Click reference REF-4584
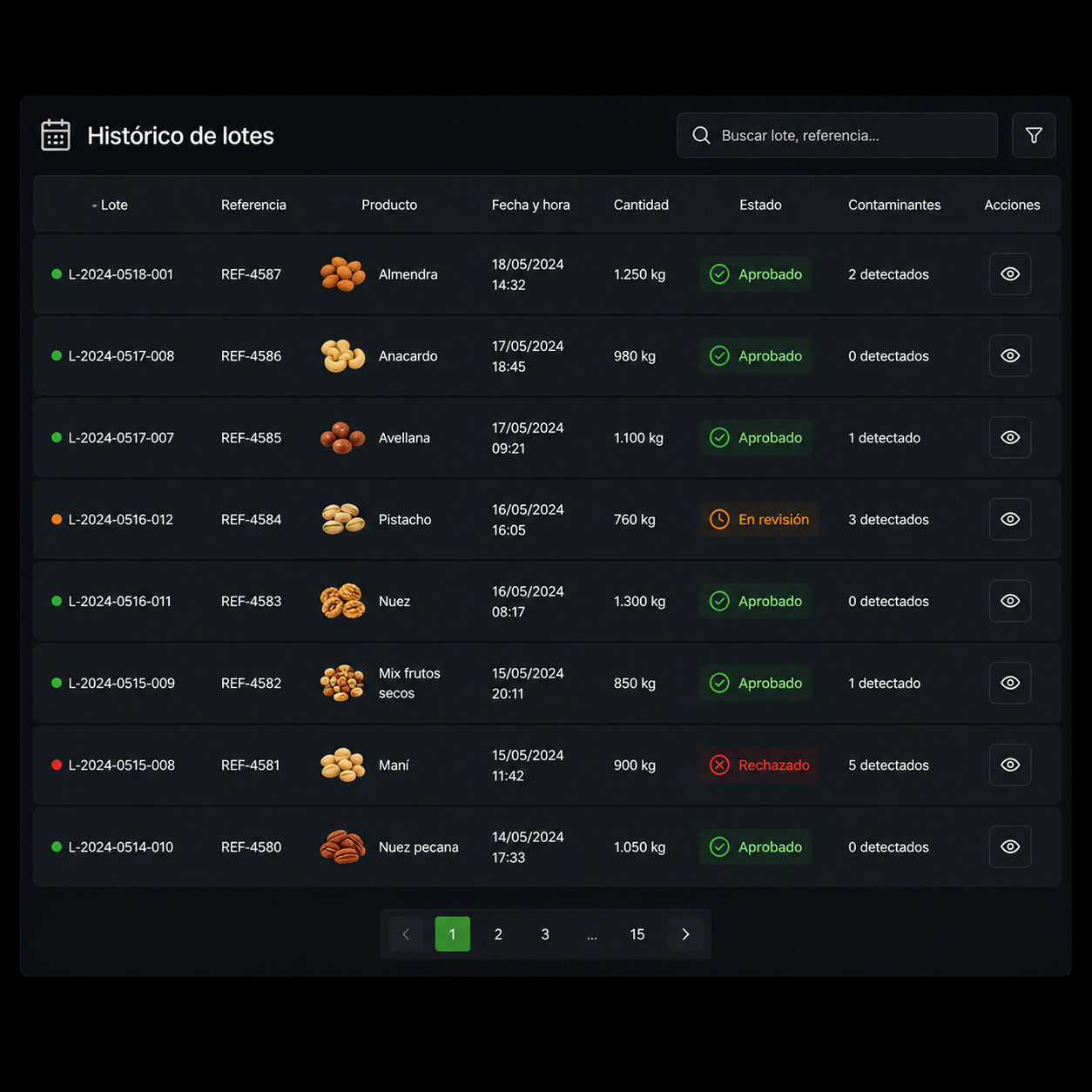1092x1092 pixels. pos(251,520)
